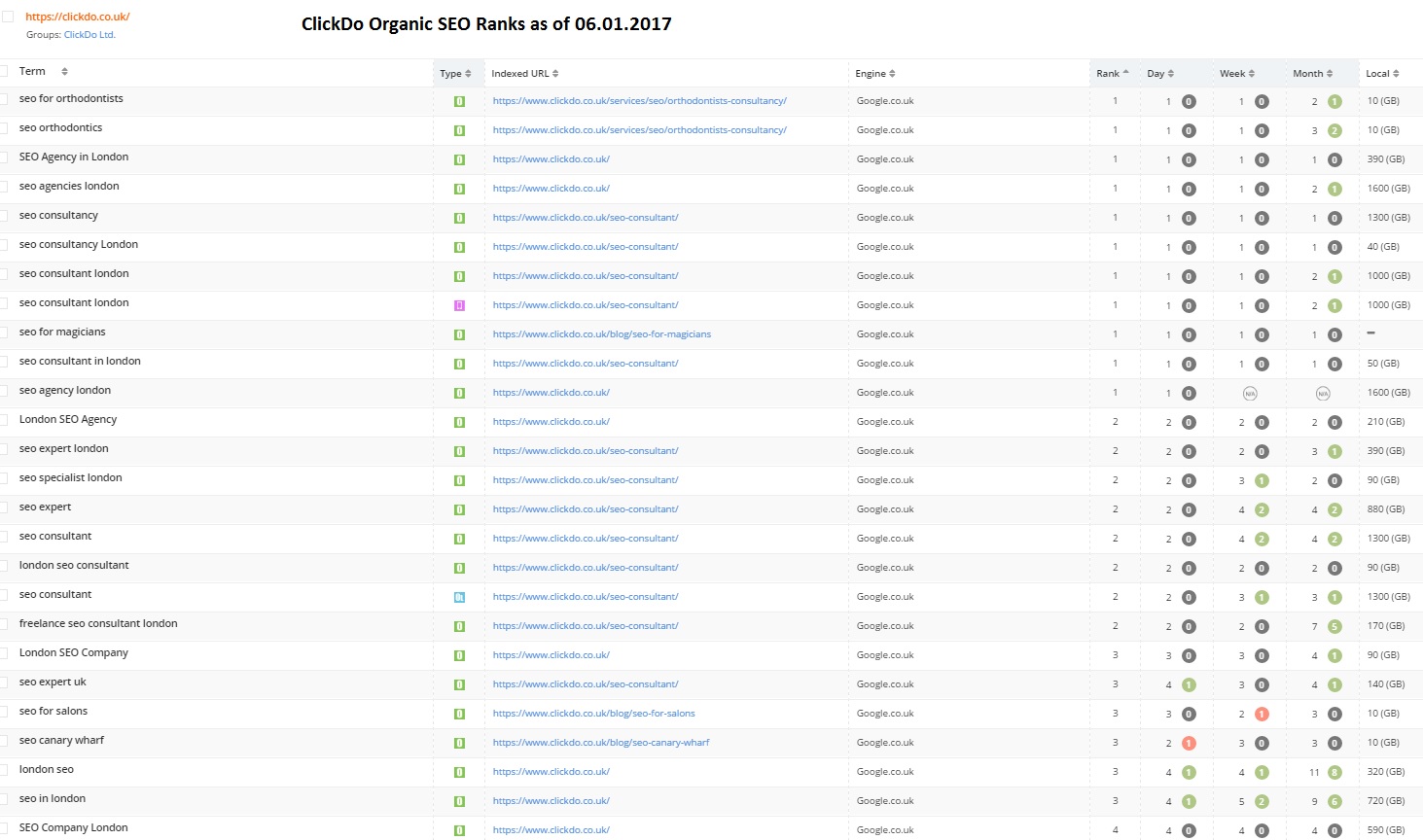The image size is (1423, 840).
Task: Click the type icon for seo agencies london
Action: [x=459, y=189]
